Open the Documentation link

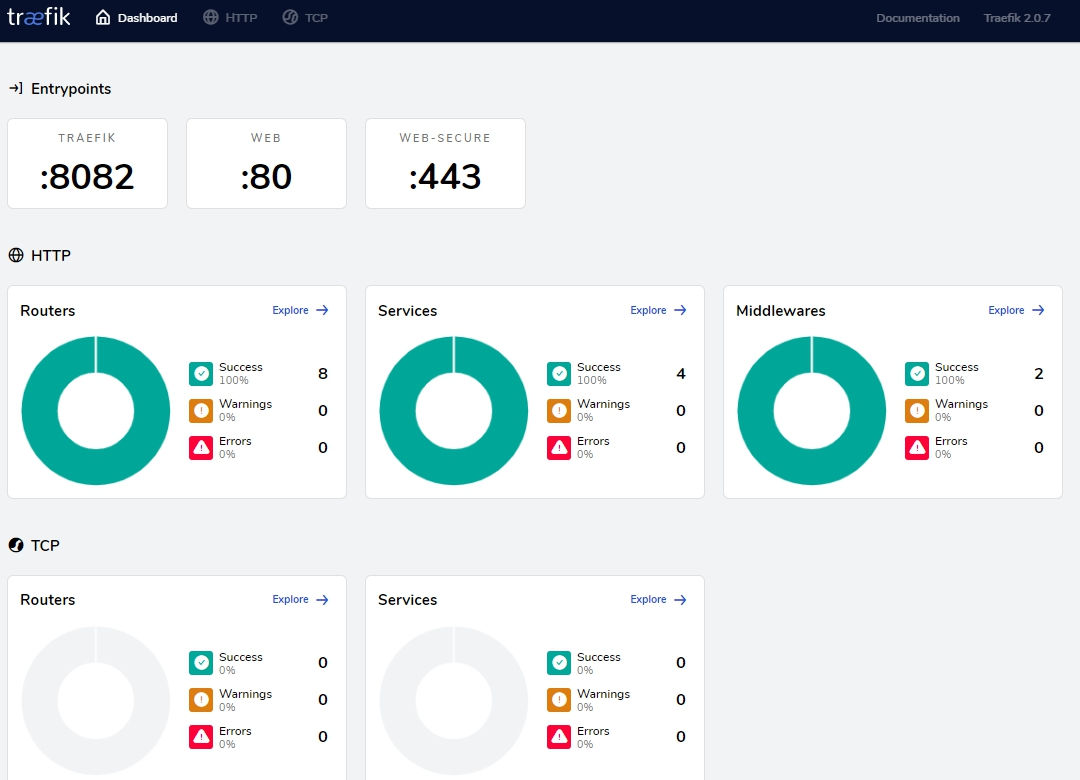tap(917, 18)
